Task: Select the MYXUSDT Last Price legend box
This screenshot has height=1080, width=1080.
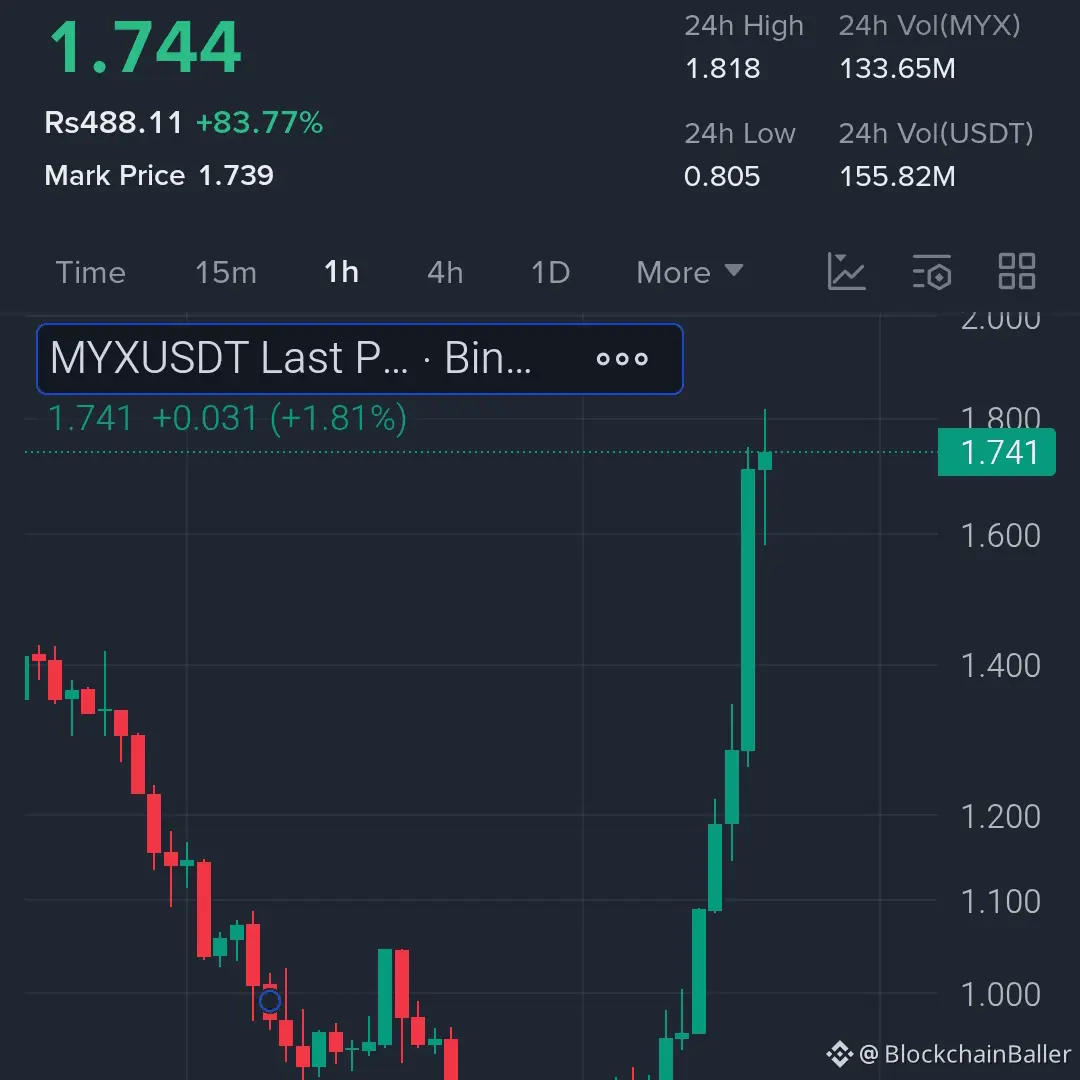Action: tap(360, 359)
